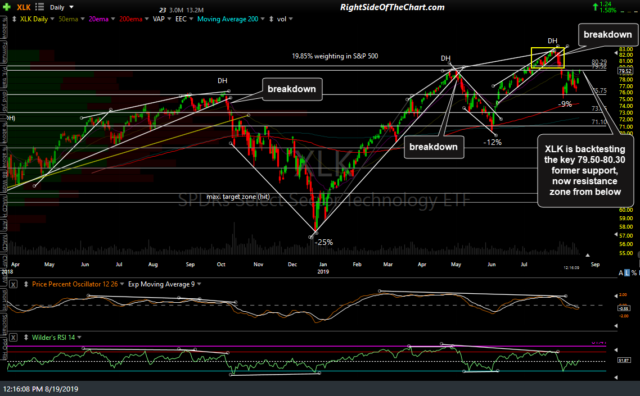The height and width of the screenshot is (396, 640).
Task: Click the '19.85% weighting in S&P 500' note
Action: (x=335, y=56)
